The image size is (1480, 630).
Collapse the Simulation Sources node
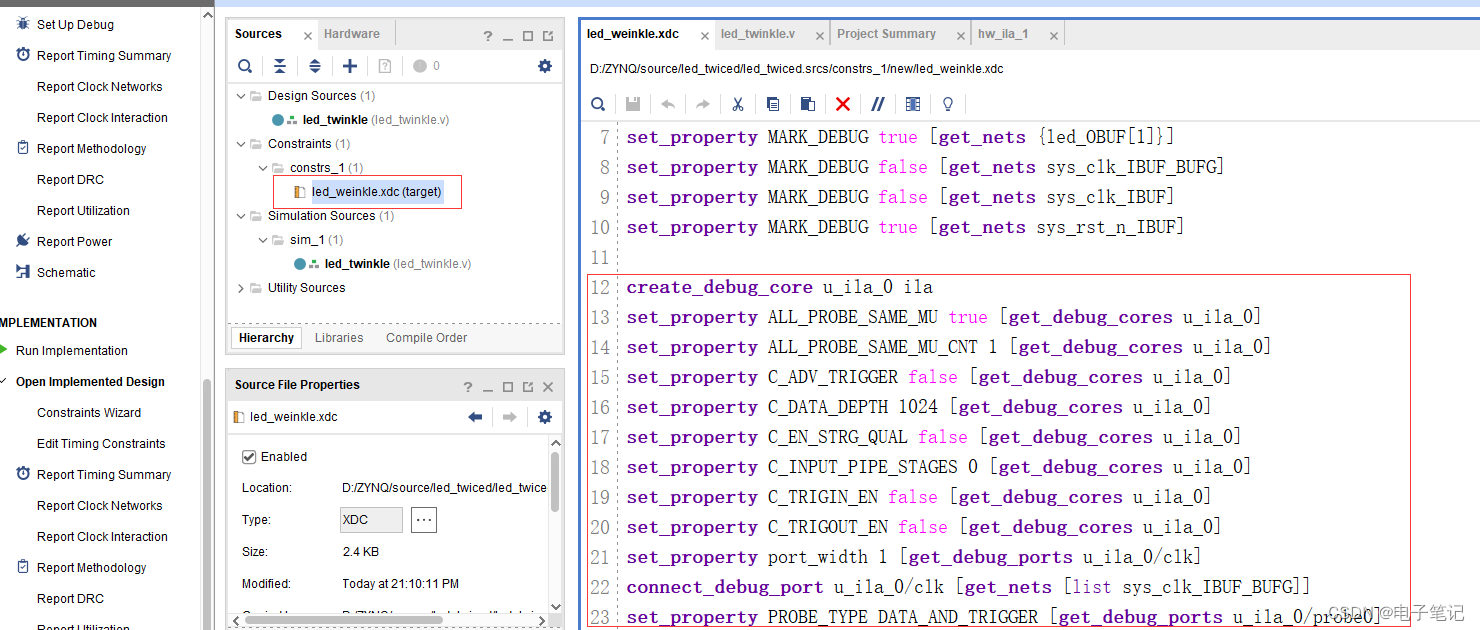[241, 216]
